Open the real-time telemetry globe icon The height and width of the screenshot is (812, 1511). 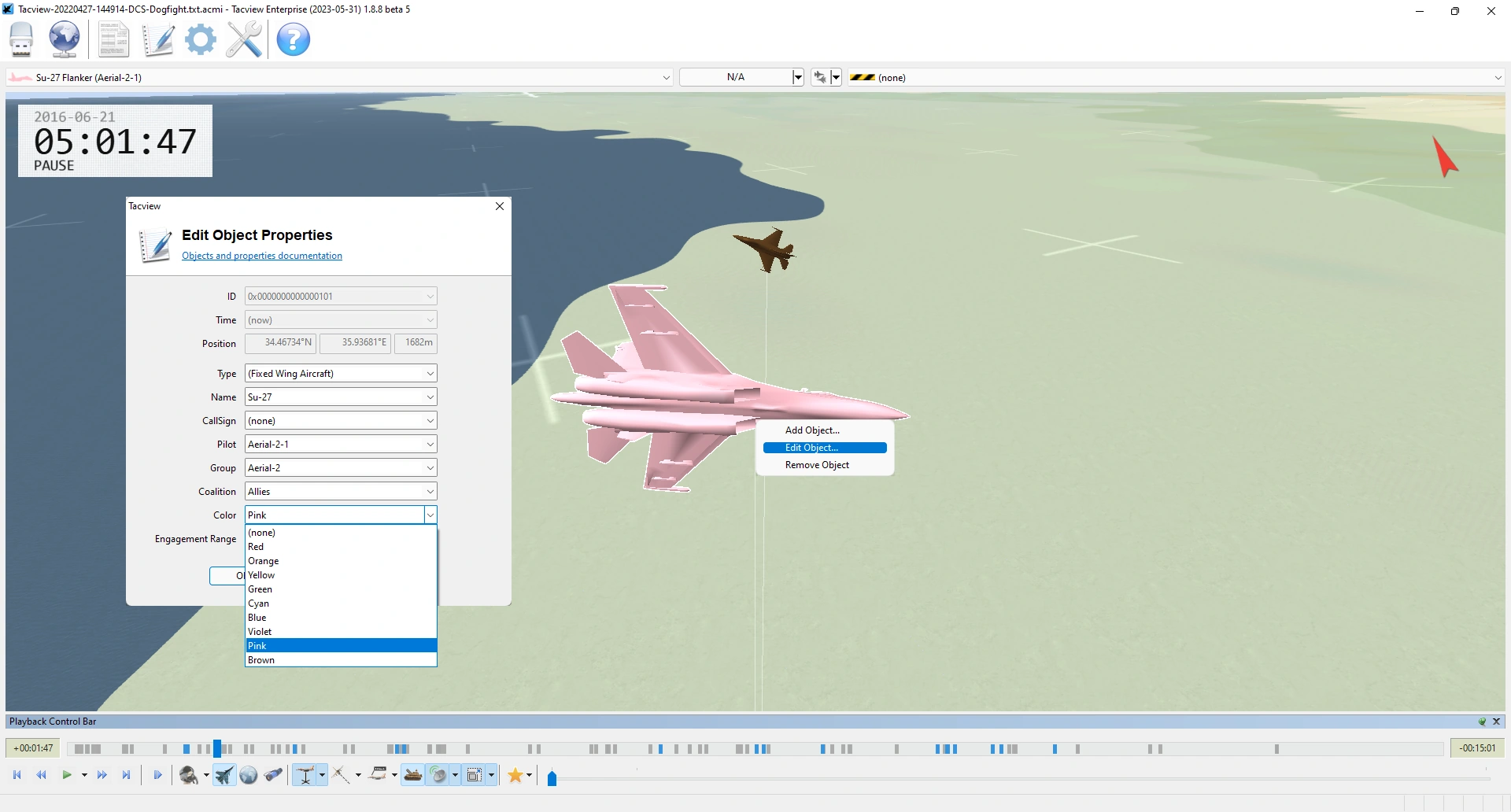click(64, 39)
